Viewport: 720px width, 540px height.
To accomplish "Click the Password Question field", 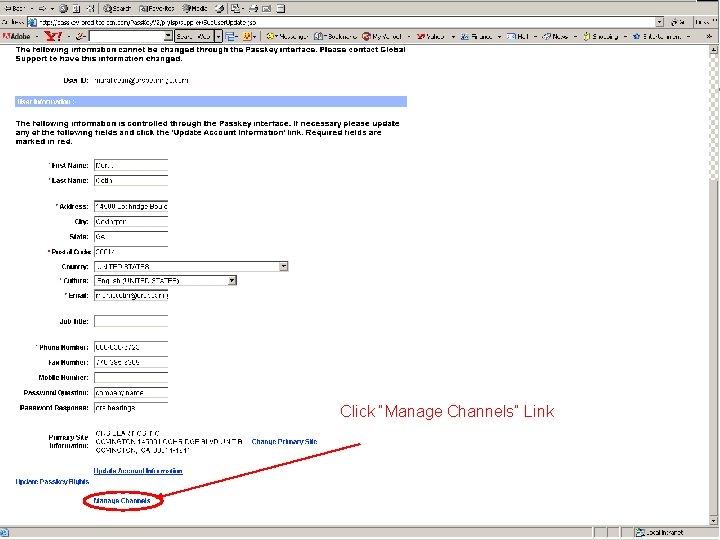I will pos(131,393).
